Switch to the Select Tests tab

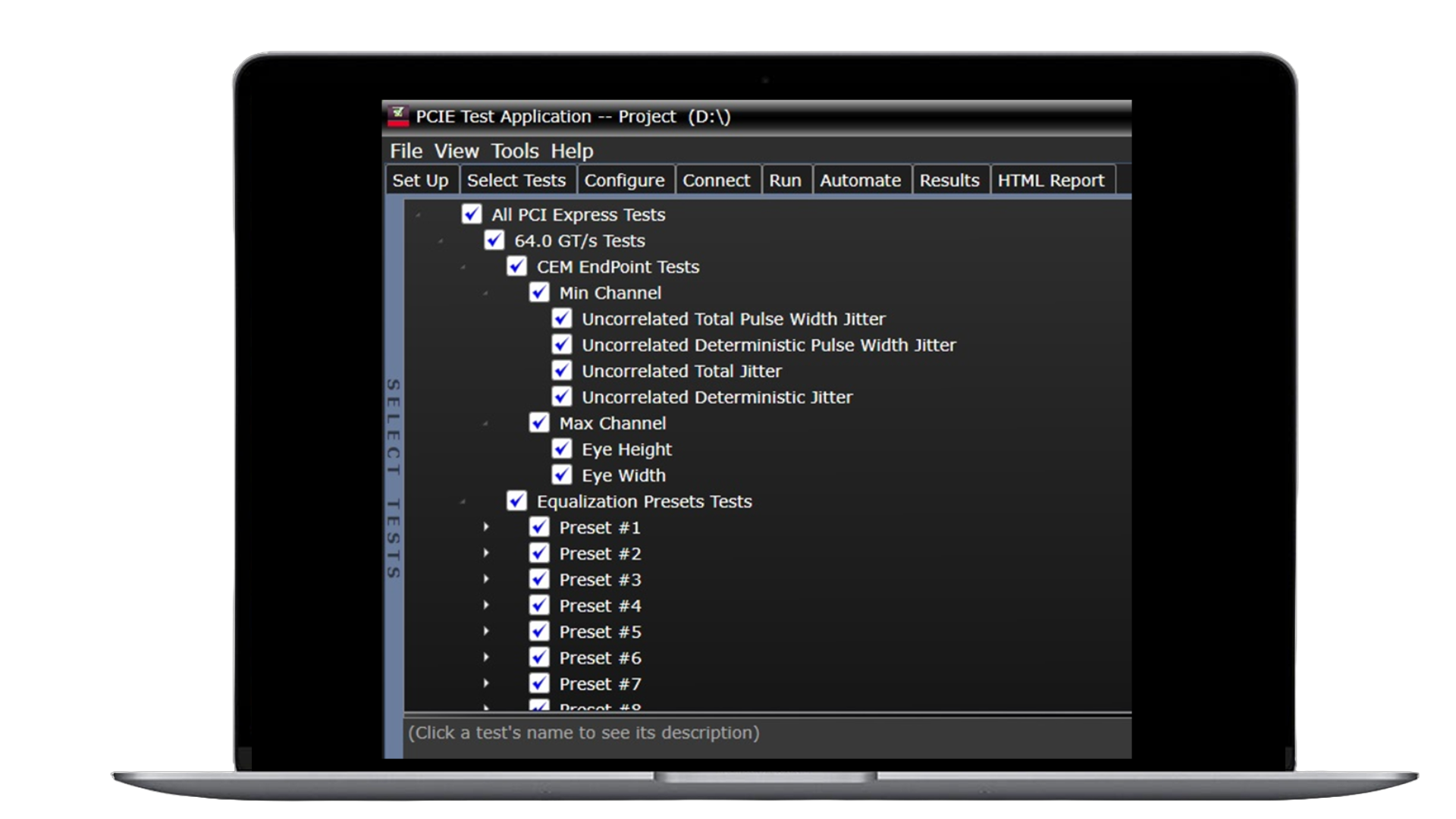click(x=516, y=180)
